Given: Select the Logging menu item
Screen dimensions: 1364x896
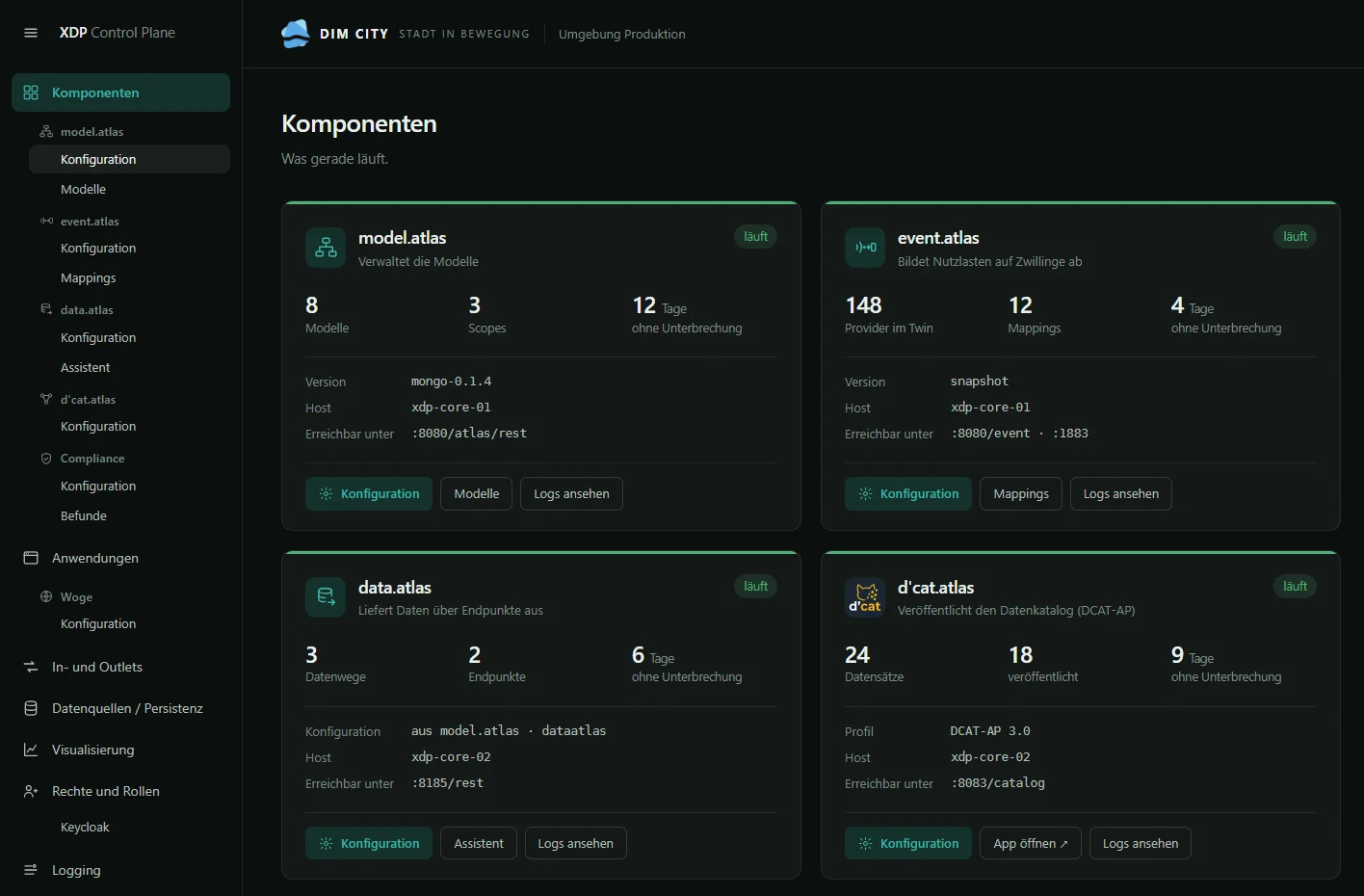Looking at the screenshot, I should pyautogui.click(x=120, y=870).
